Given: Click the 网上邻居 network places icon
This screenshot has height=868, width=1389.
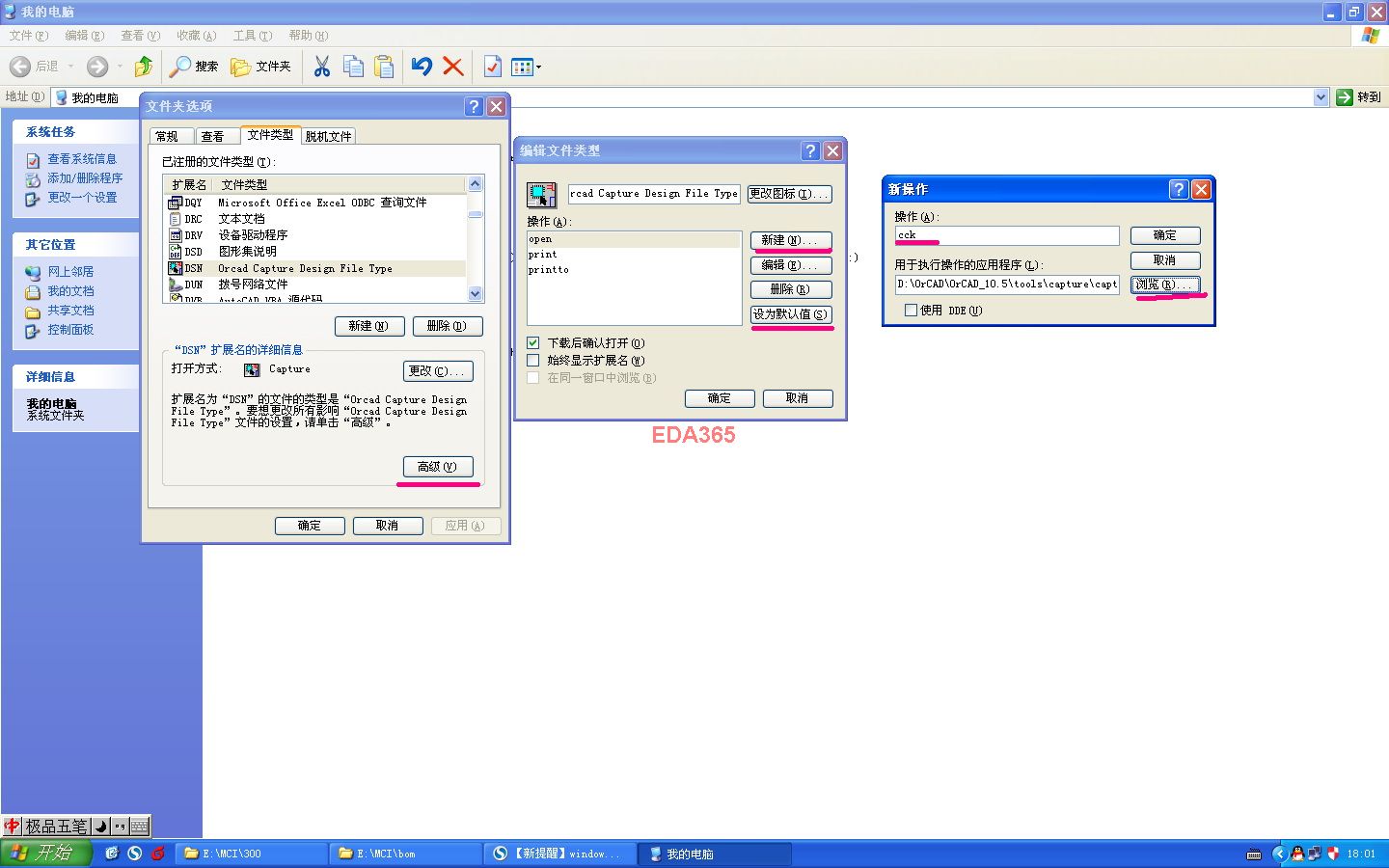Looking at the screenshot, I should (34, 272).
